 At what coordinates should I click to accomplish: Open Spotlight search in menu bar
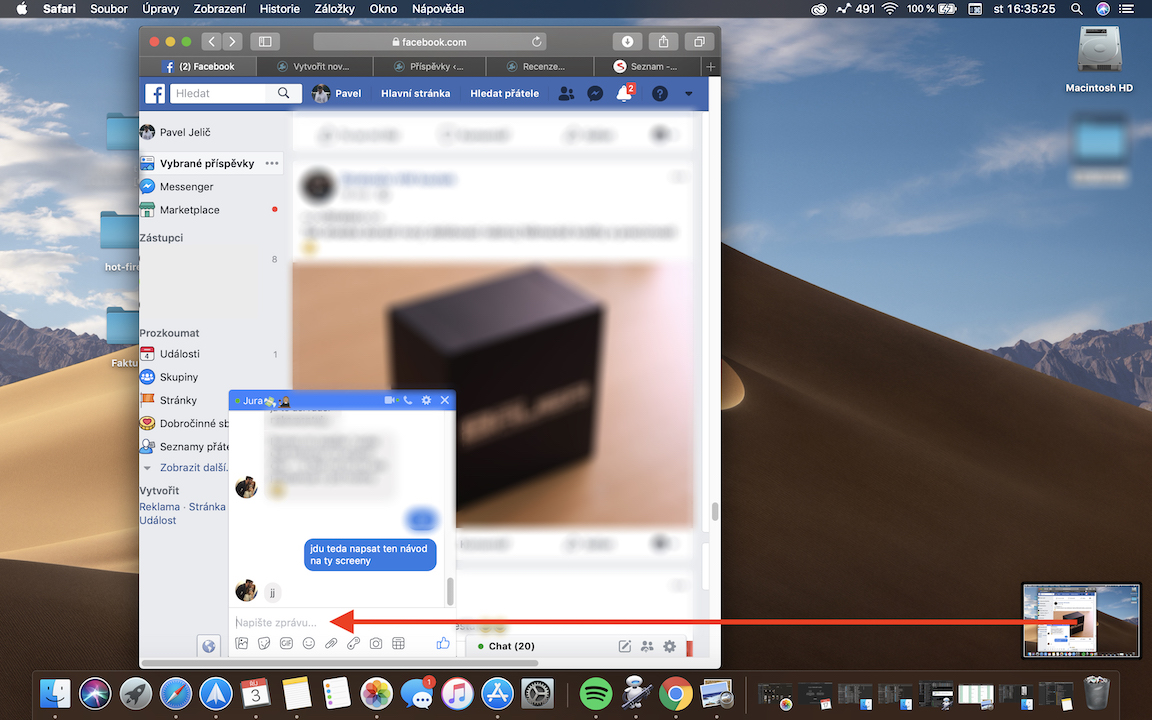point(1076,9)
